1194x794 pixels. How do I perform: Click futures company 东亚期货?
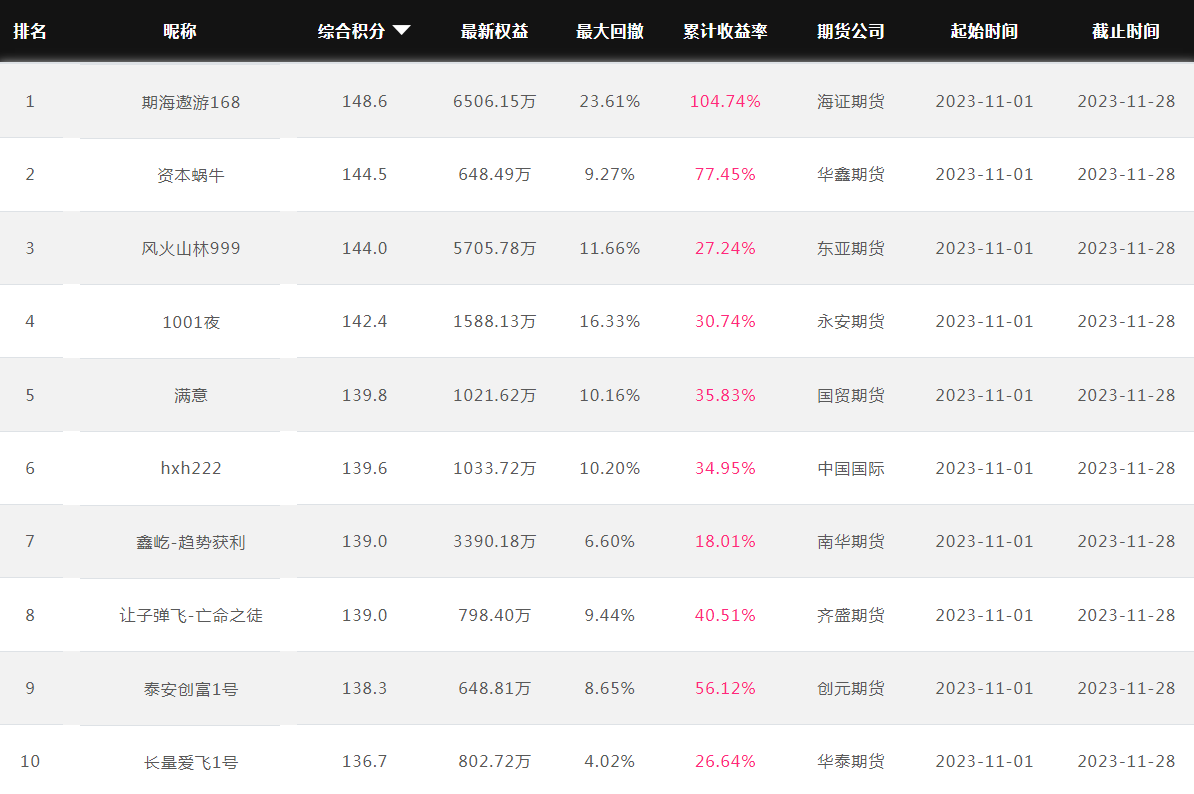point(851,248)
